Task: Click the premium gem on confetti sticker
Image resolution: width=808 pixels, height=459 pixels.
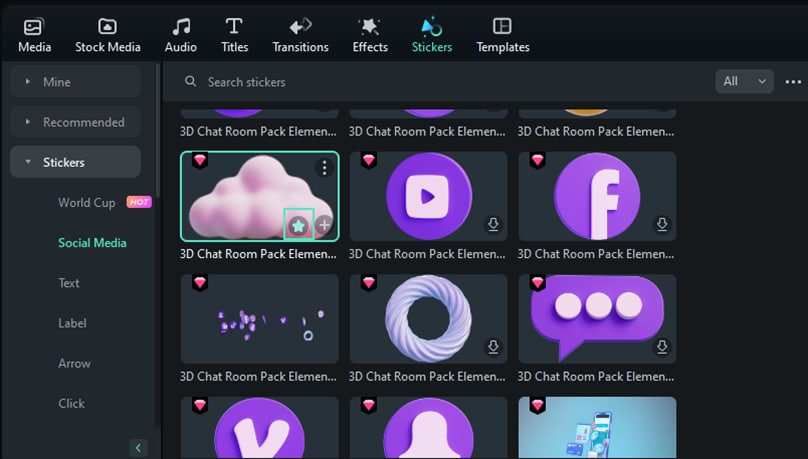Action: (x=200, y=283)
